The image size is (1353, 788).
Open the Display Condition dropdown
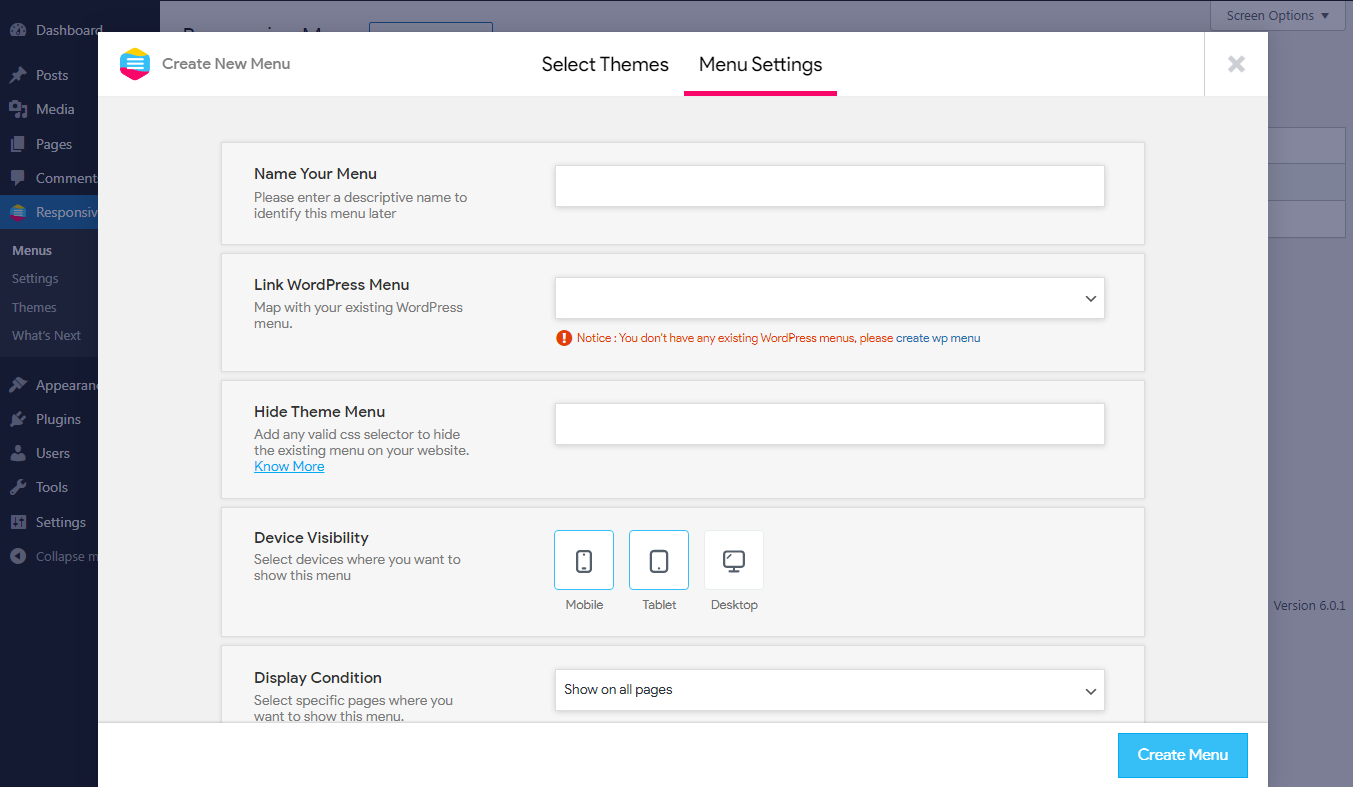(829, 690)
